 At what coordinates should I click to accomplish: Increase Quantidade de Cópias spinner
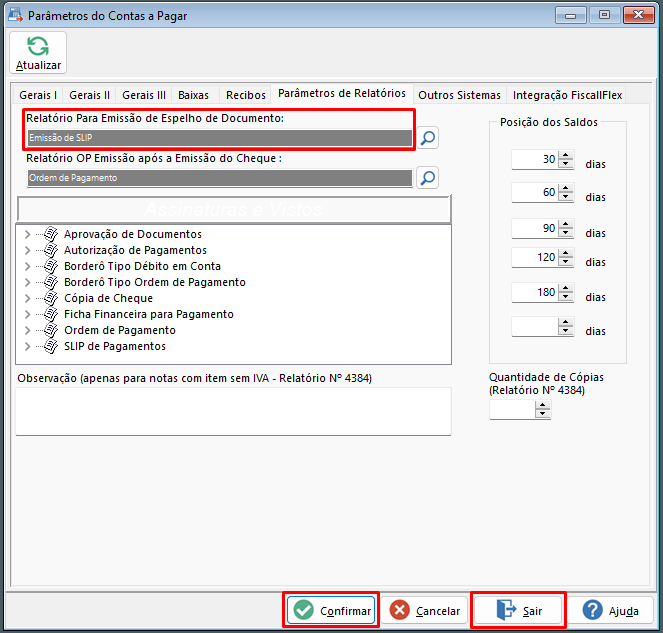point(543,405)
